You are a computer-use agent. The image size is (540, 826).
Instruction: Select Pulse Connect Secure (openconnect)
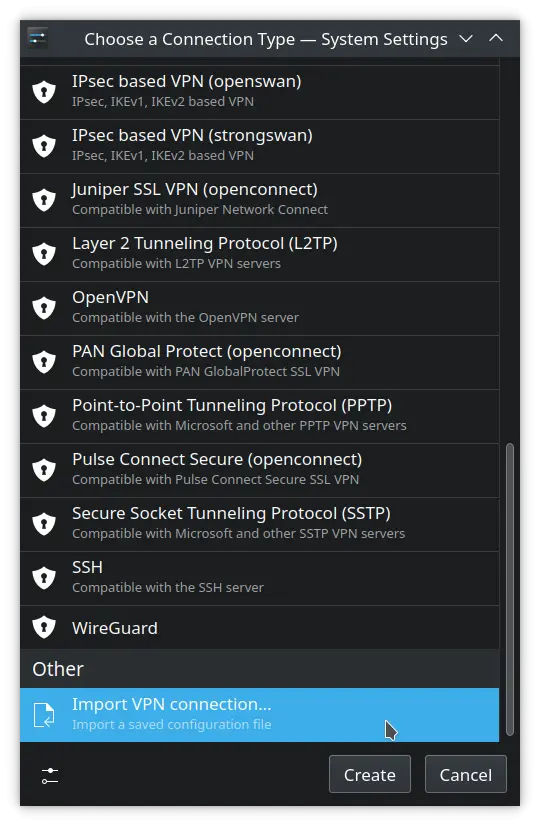point(259,470)
